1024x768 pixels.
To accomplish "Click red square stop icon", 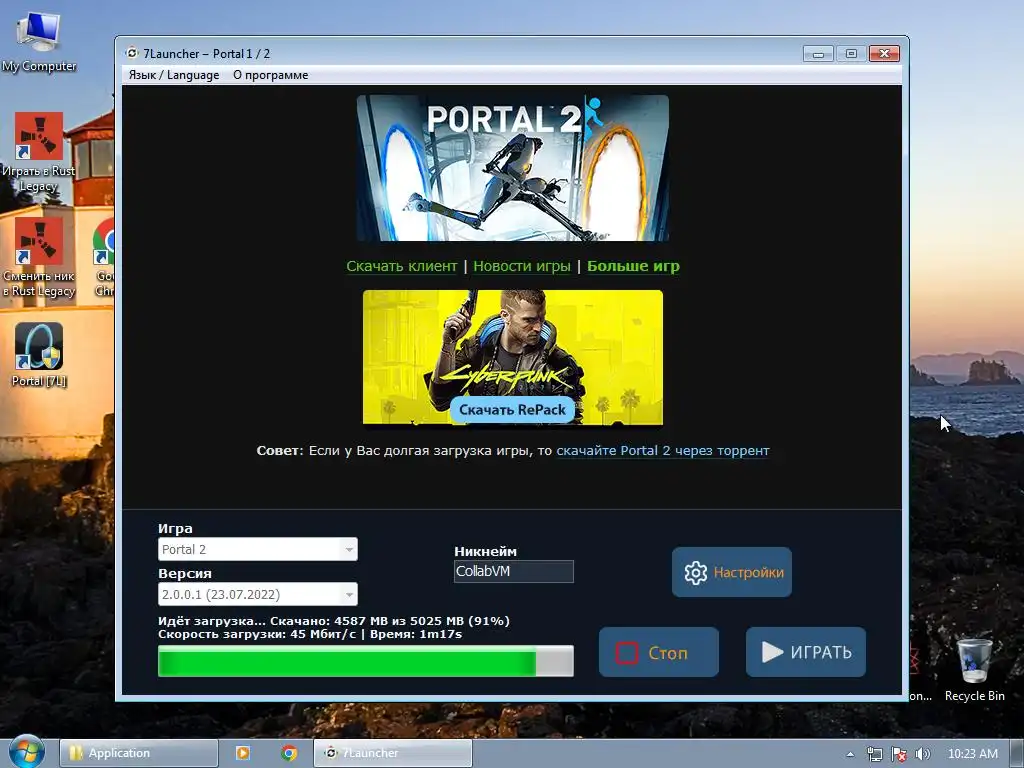I will (x=627, y=652).
